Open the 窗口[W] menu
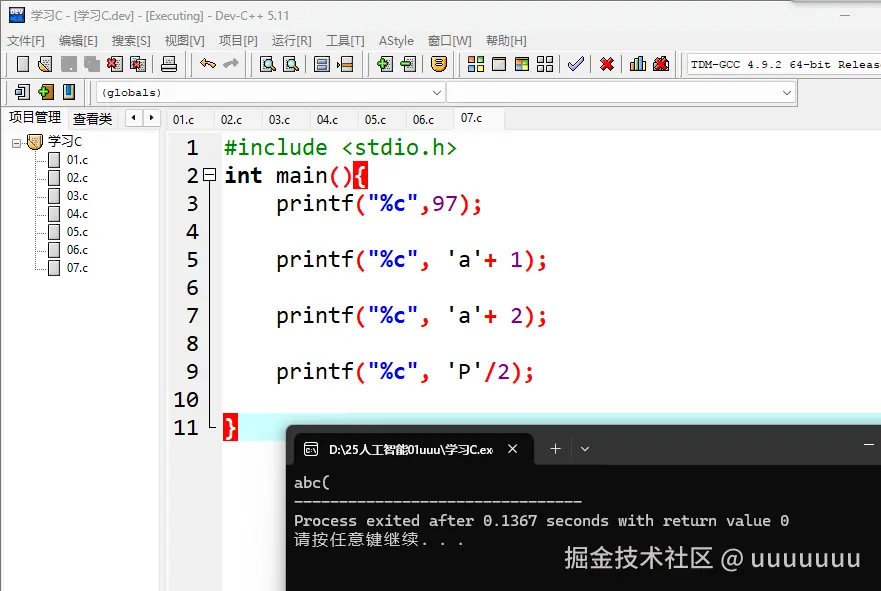 point(449,40)
